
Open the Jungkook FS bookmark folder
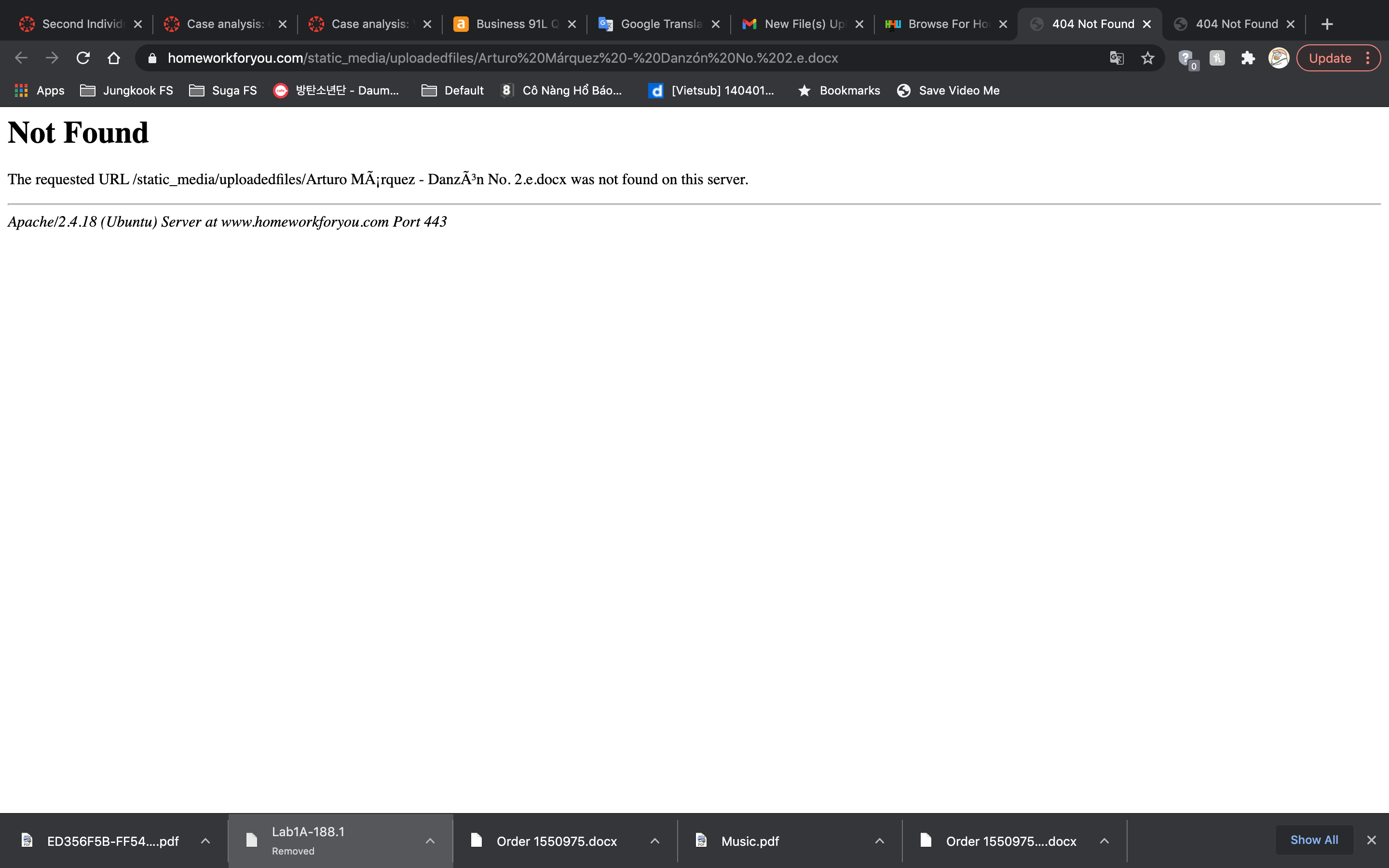pyautogui.click(x=126, y=91)
